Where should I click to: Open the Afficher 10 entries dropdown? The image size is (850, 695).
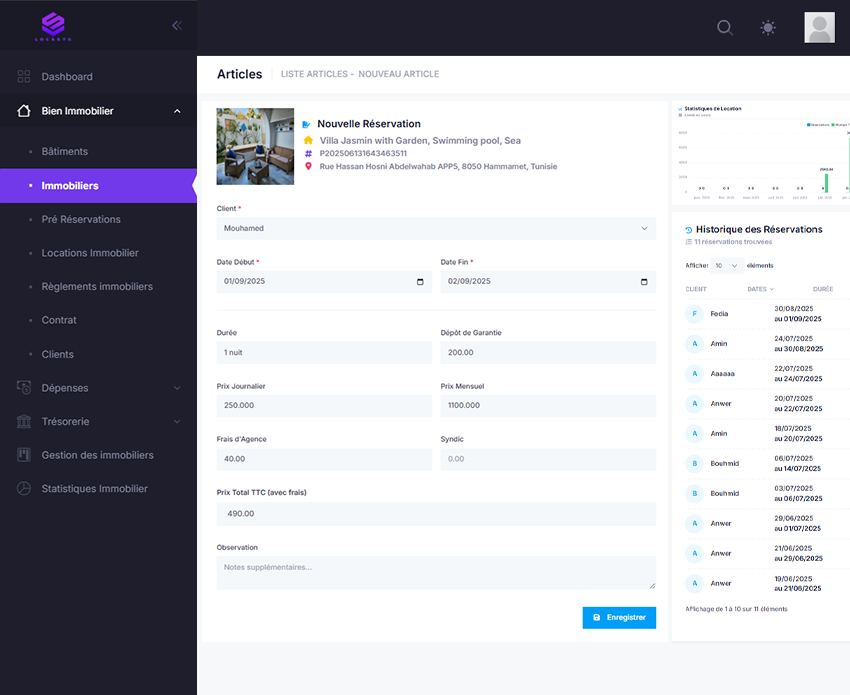(x=726, y=266)
